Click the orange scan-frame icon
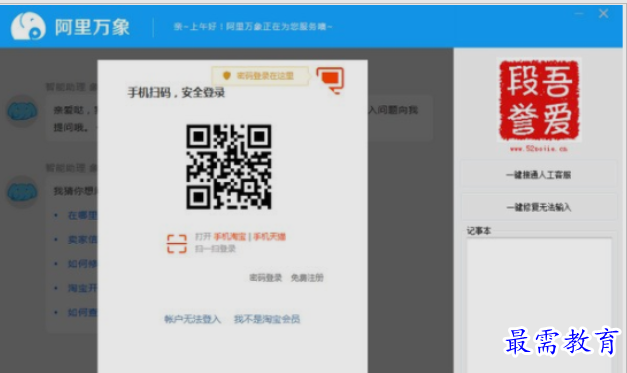Image resolution: width=627 pixels, height=373 pixels. [177, 244]
